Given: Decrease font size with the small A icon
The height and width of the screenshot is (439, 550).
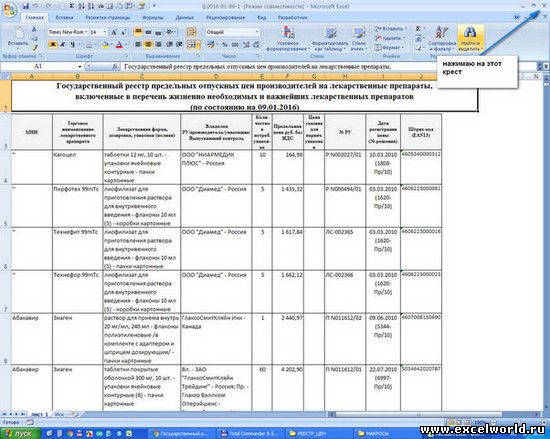Looking at the screenshot, I should coord(123,32).
